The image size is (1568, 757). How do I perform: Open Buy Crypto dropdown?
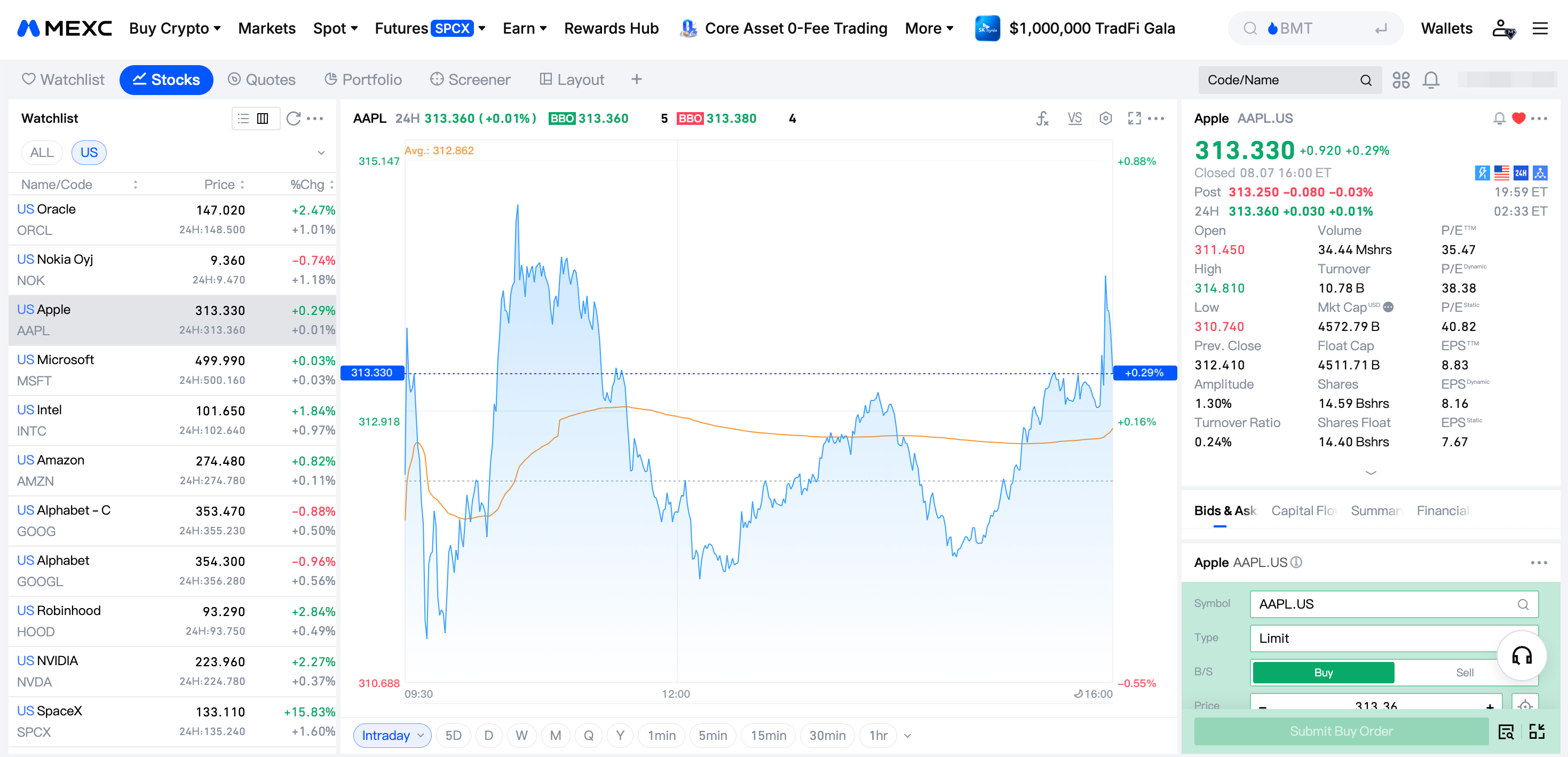(x=175, y=29)
